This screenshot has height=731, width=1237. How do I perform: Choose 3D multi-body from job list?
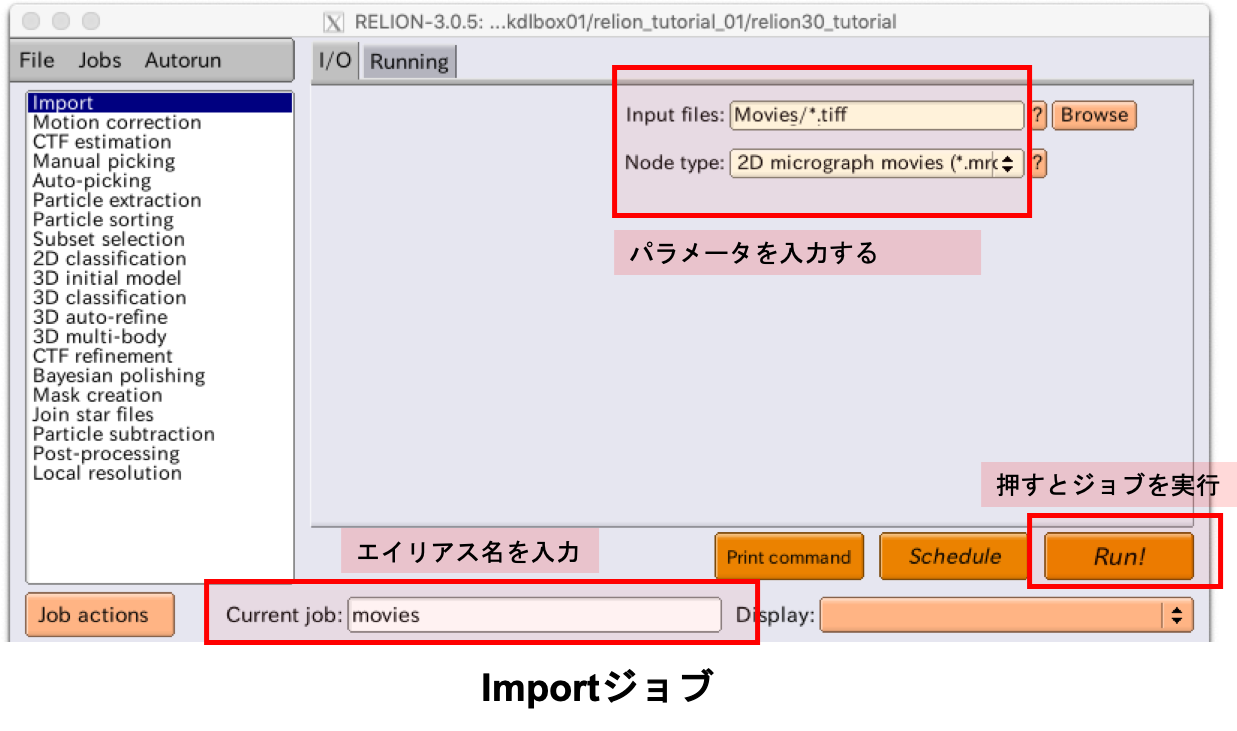point(161,337)
